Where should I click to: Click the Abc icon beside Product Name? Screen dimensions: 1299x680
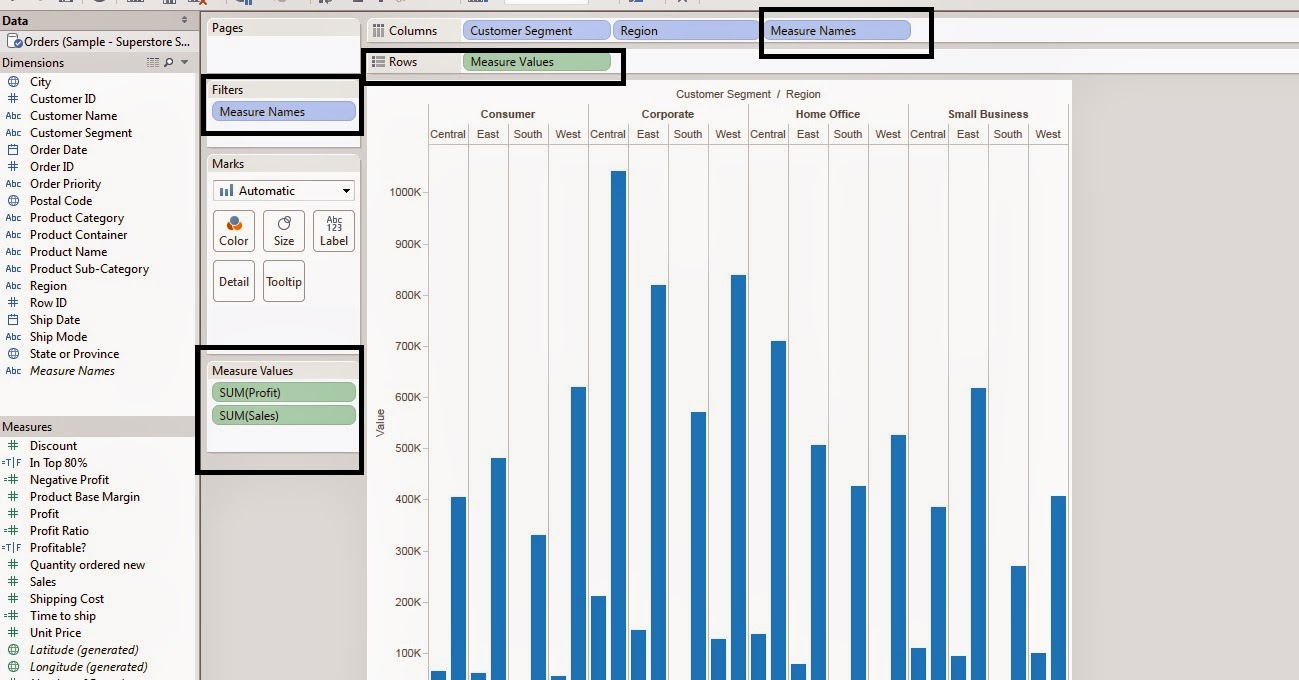(x=13, y=251)
